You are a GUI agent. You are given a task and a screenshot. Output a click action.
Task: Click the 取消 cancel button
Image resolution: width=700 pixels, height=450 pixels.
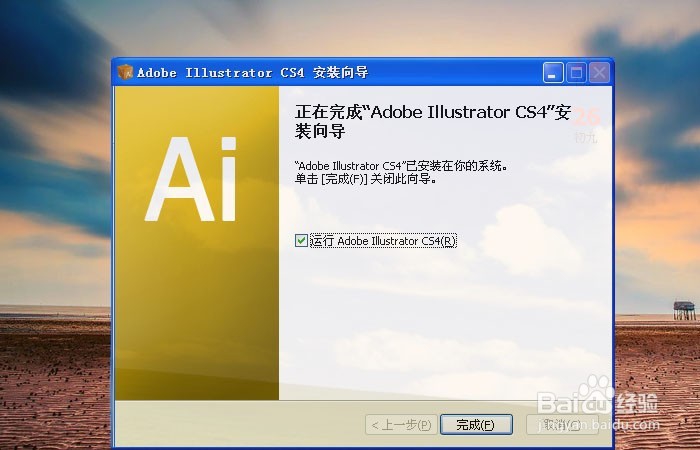(x=562, y=425)
